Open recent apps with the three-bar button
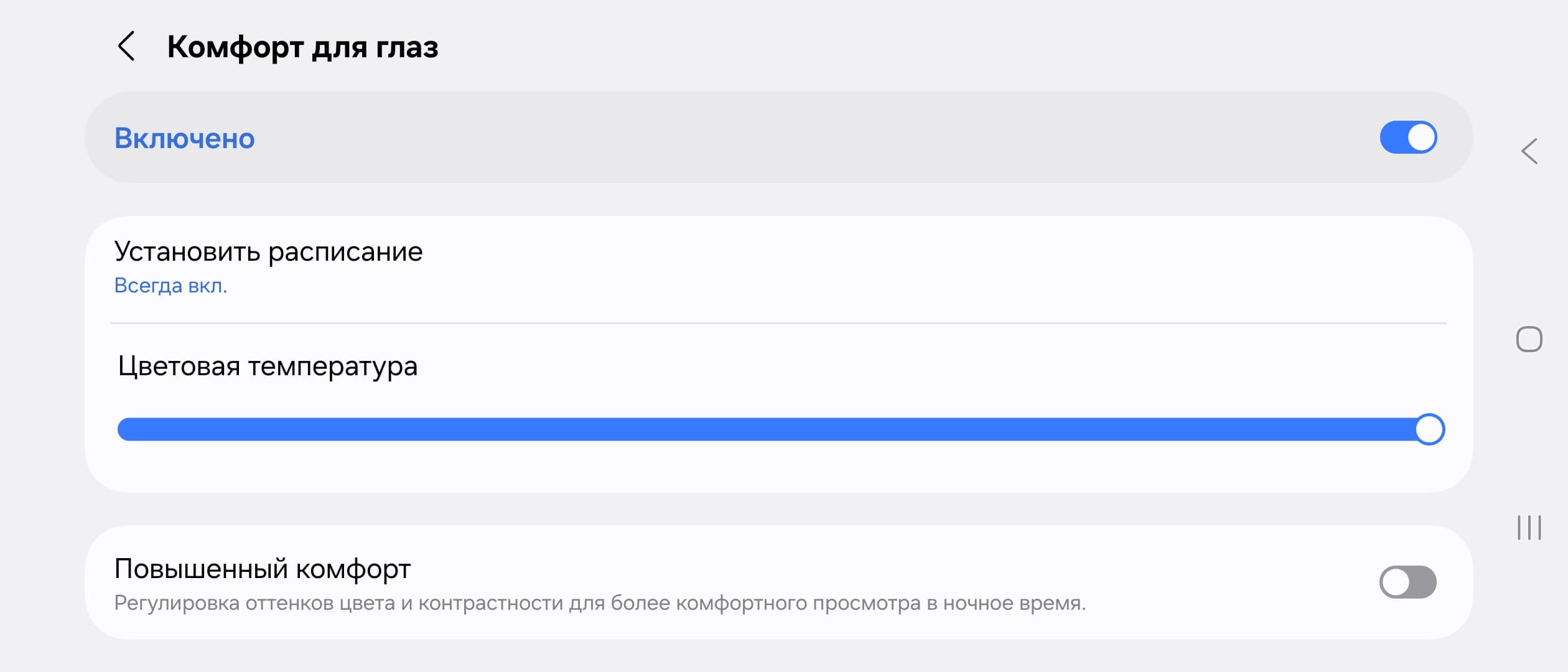This screenshot has width=1568, height=672. pyautogui.click(x=1529, y=528)
